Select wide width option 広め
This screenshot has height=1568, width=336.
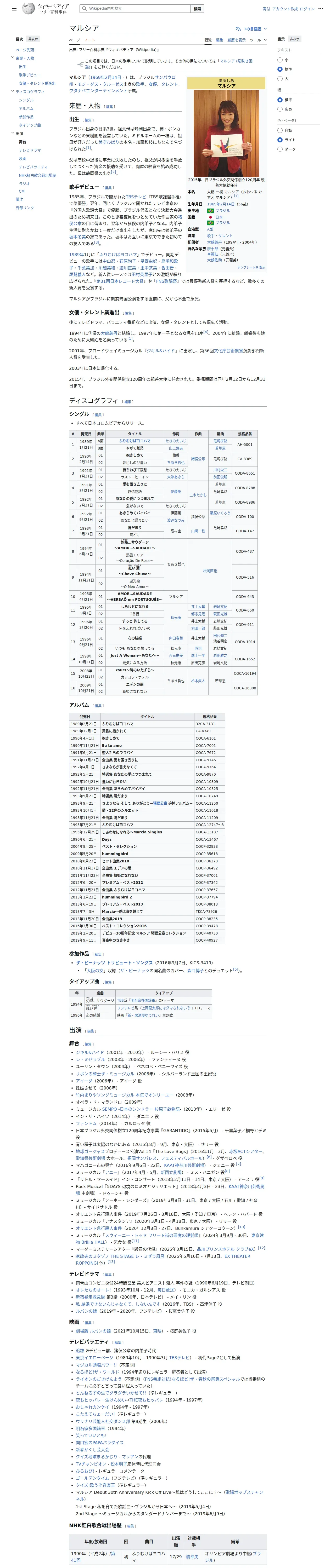pyautogui.click(x=280, y=109)
